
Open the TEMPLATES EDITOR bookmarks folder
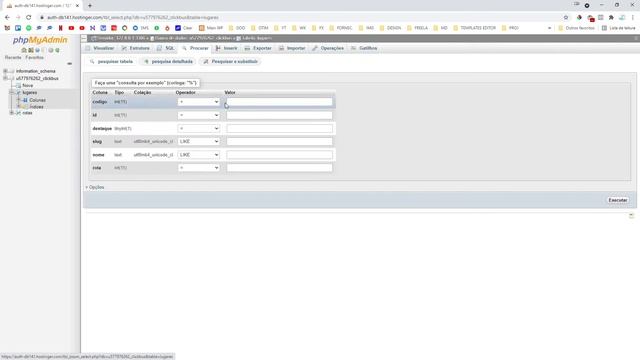click(474, 28)
